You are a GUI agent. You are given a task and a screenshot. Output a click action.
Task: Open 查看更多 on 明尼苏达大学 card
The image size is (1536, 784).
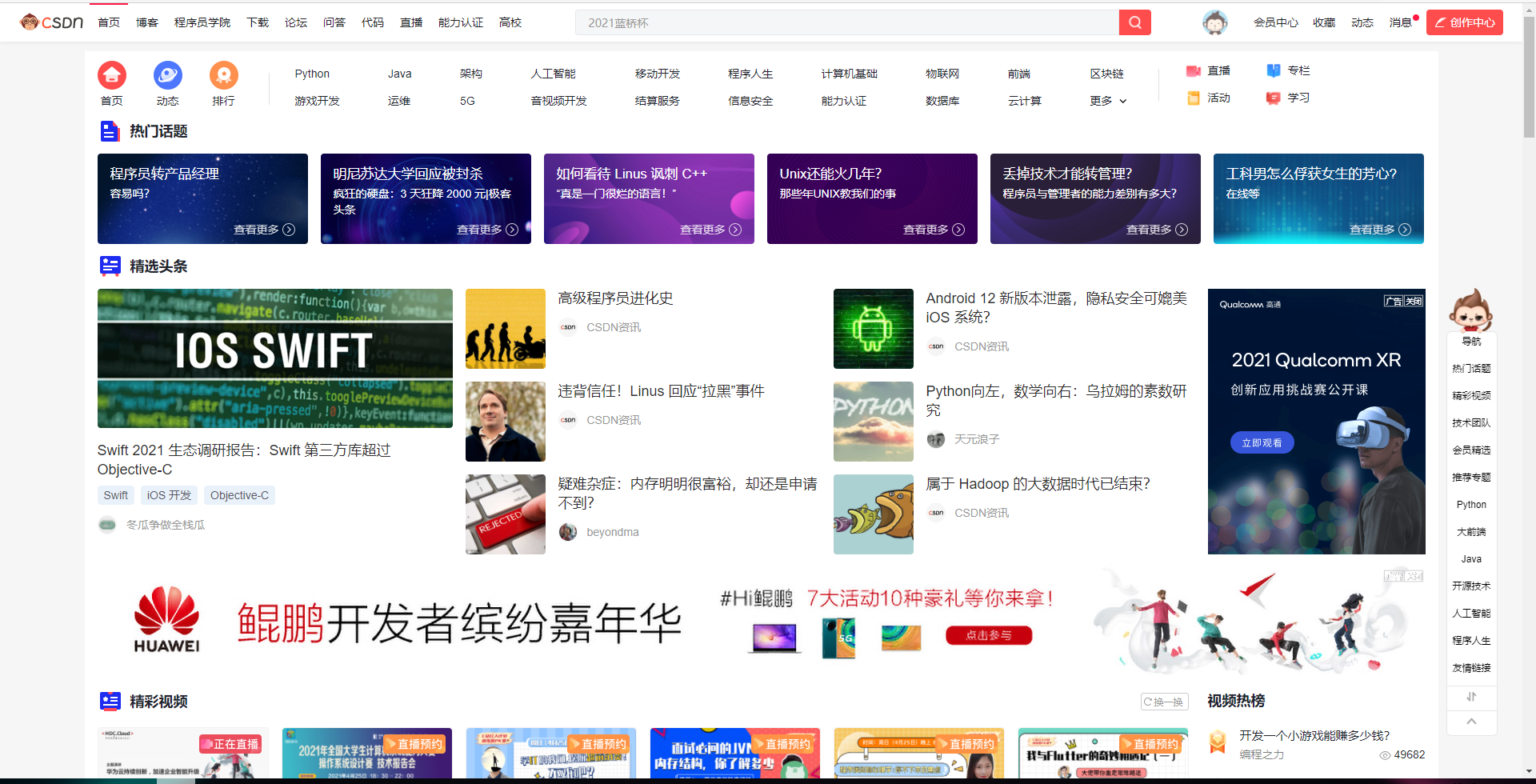pos(487,230)
